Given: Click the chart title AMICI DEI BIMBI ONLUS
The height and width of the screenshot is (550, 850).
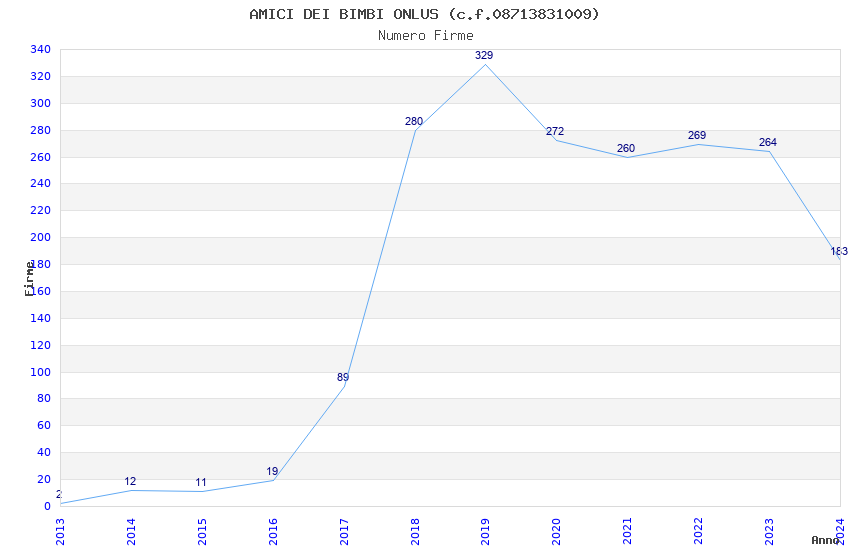Looking at the screenshot, I should click(344, 14).
